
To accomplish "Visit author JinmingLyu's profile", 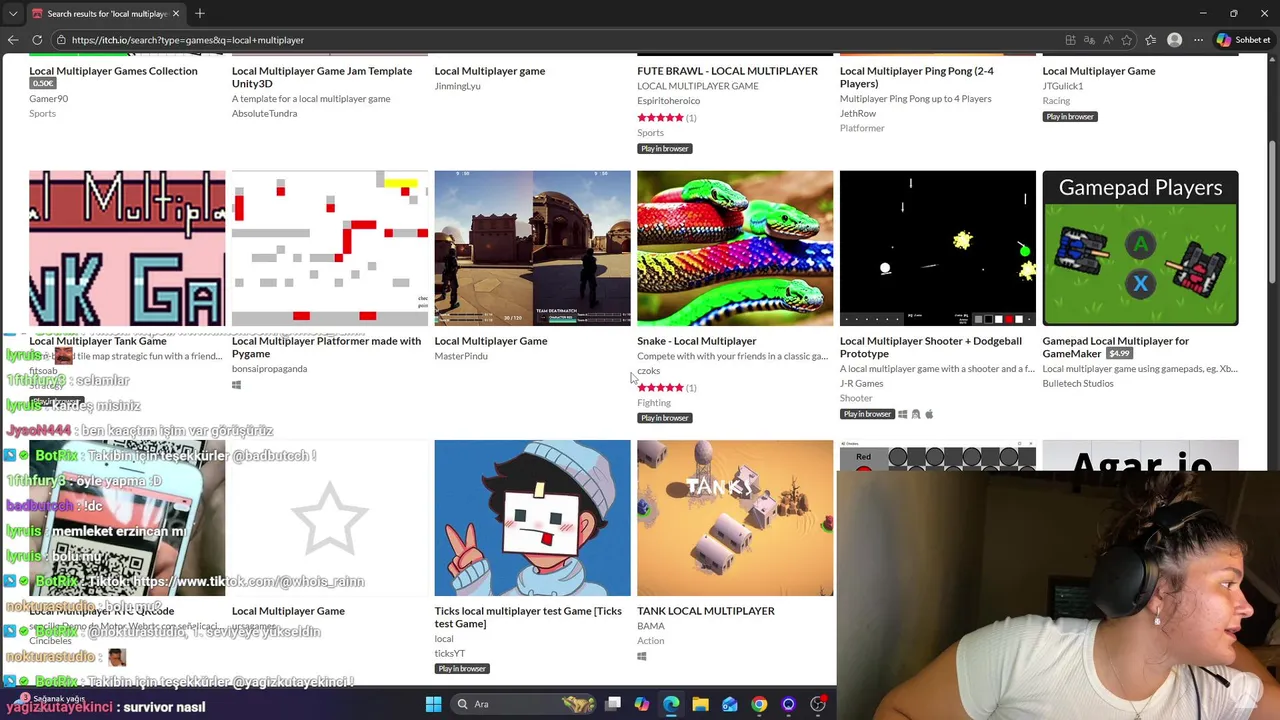I will coord(457,86).
